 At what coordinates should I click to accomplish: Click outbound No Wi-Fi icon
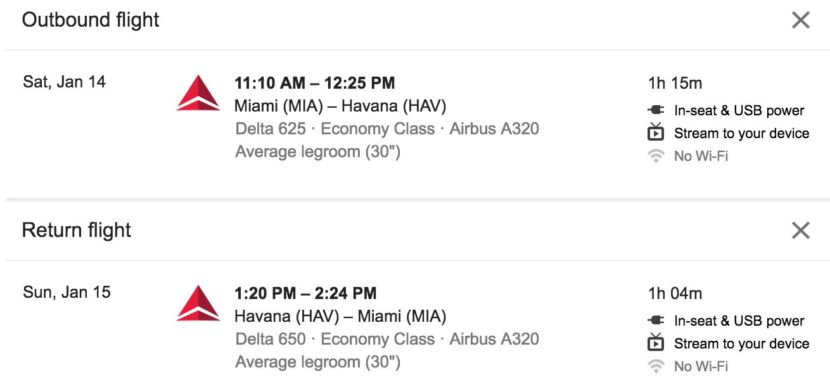(x=656, y=156)
